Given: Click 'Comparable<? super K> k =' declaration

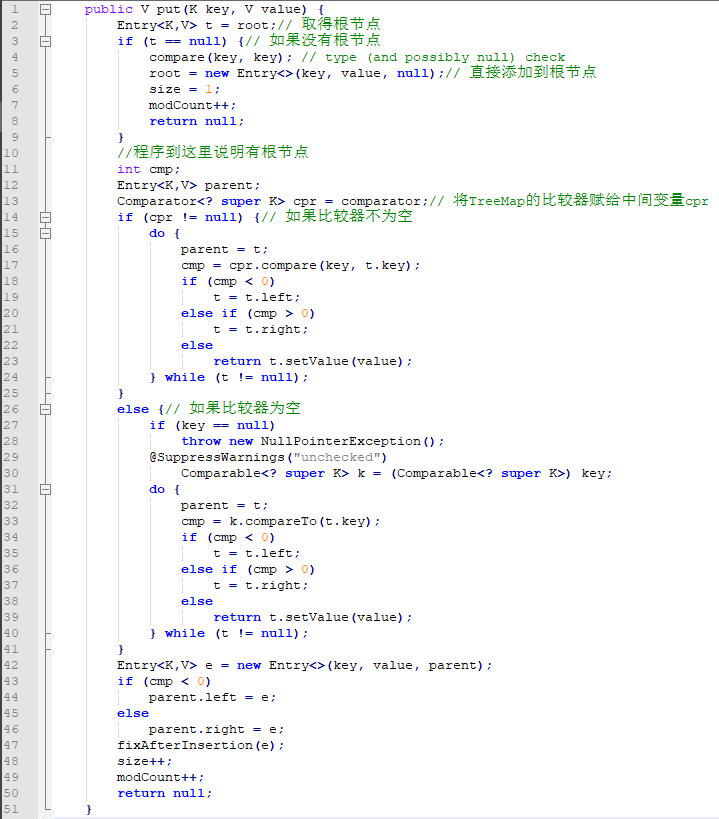Looking at the screenshot, I should [x=281, y=473].
